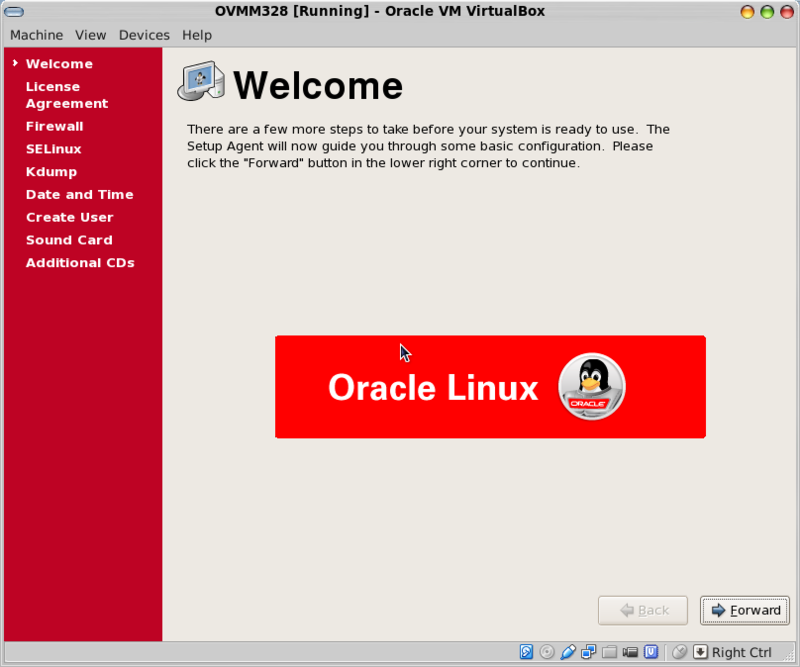Screen dimensions: 800x667
Task: Select Additional CDs in sidebar
Action: click(x=80, y=263)
